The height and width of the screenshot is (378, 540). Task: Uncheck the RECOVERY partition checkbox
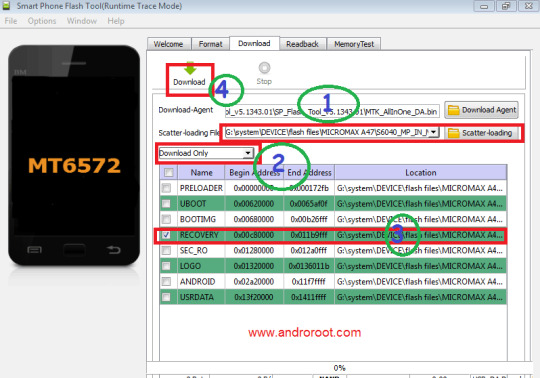[x=166, y=235]
